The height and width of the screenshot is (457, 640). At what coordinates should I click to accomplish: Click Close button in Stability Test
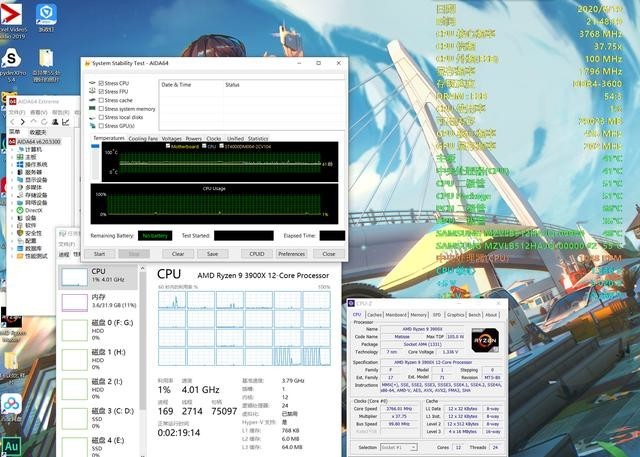click(329, 254)
